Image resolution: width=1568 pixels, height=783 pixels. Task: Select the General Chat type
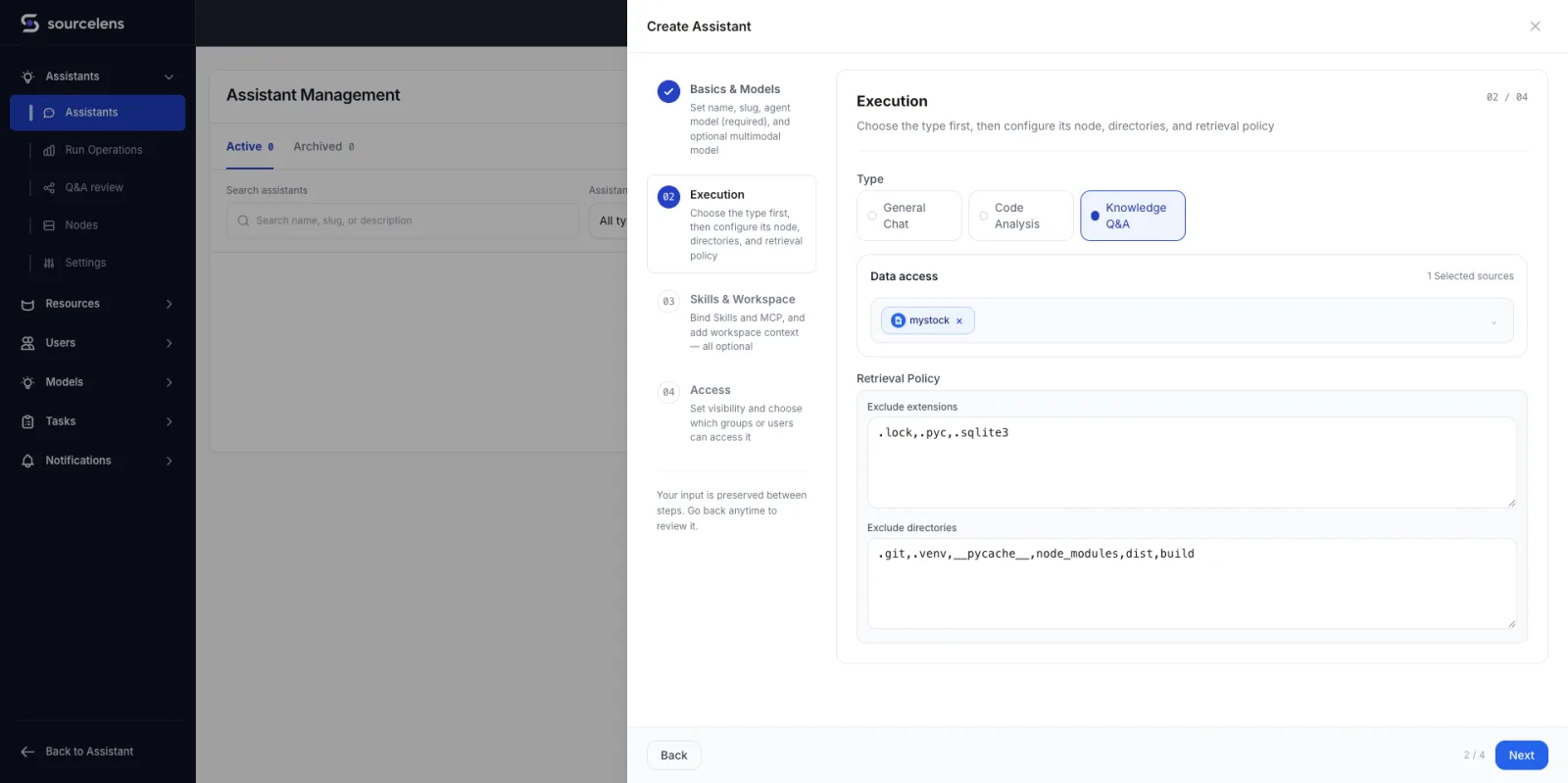click(909, 216)
